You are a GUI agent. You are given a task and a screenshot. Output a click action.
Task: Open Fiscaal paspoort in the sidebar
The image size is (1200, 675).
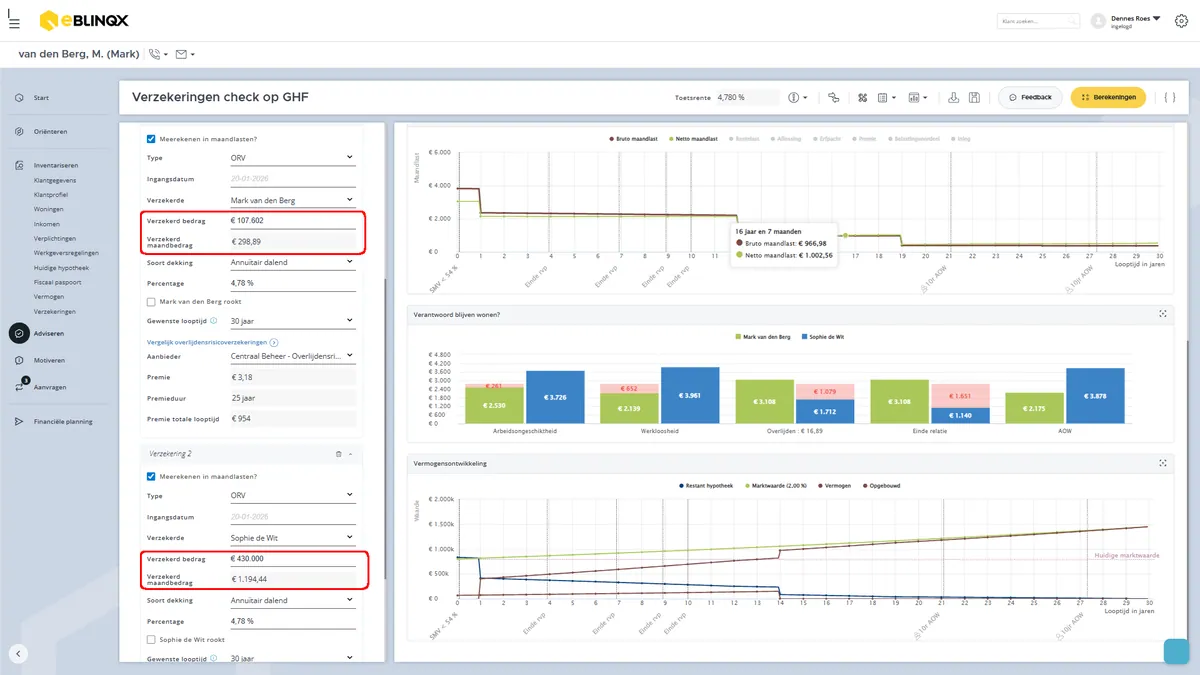[57, 282]
